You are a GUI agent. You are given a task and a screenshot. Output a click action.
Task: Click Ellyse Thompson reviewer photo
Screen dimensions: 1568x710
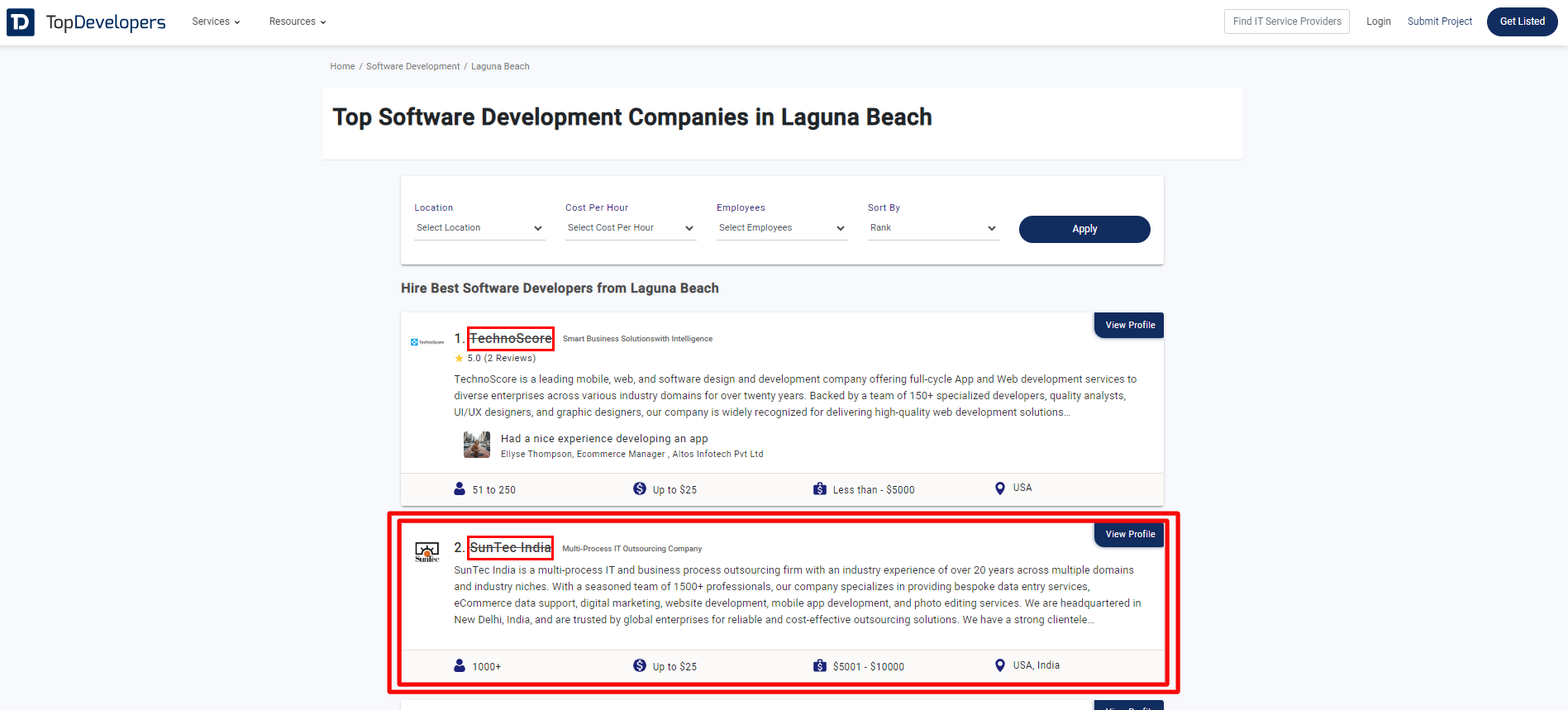tap(477, 445)
